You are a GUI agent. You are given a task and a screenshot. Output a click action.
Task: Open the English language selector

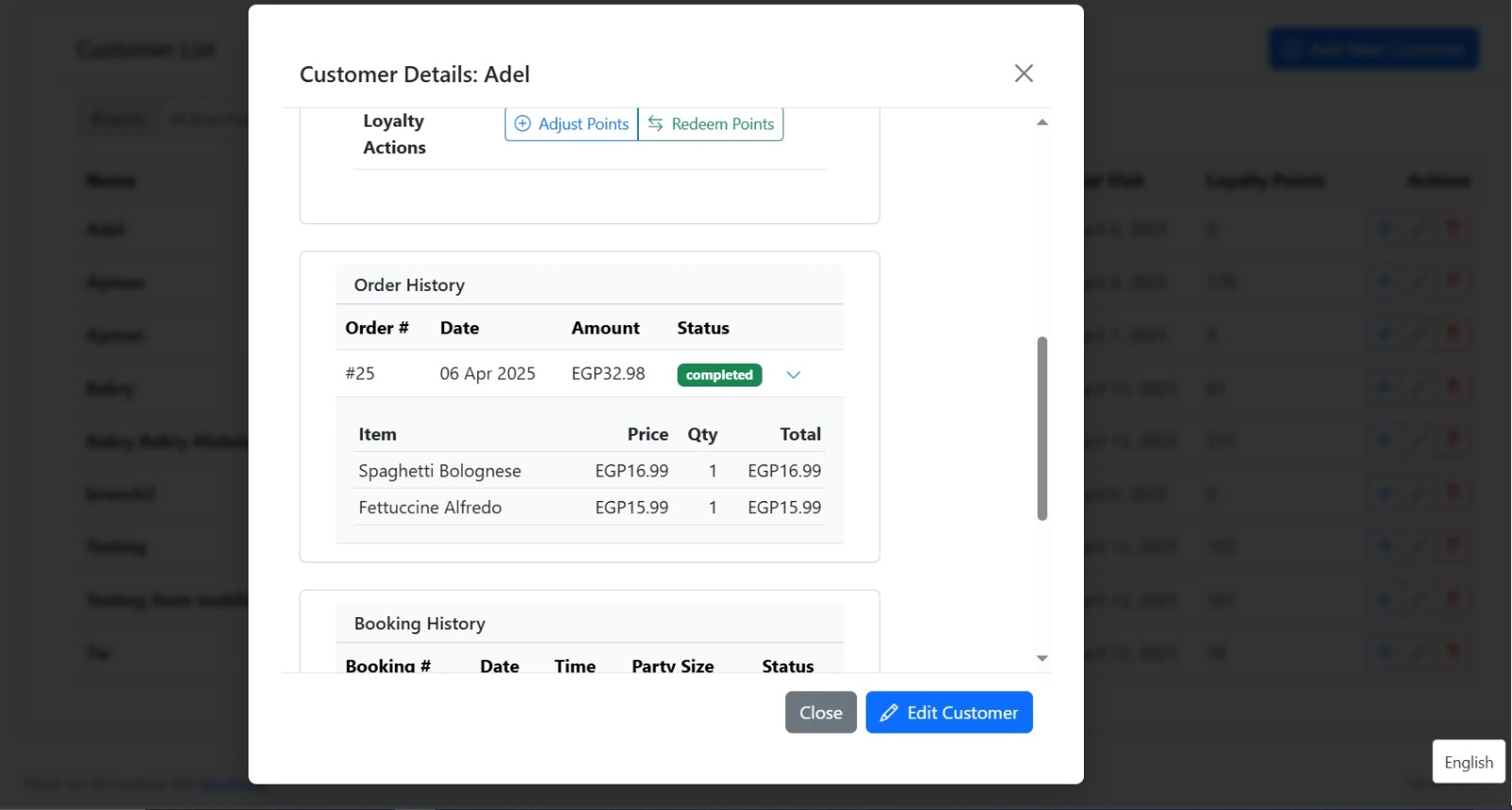tap(1468, 762)
